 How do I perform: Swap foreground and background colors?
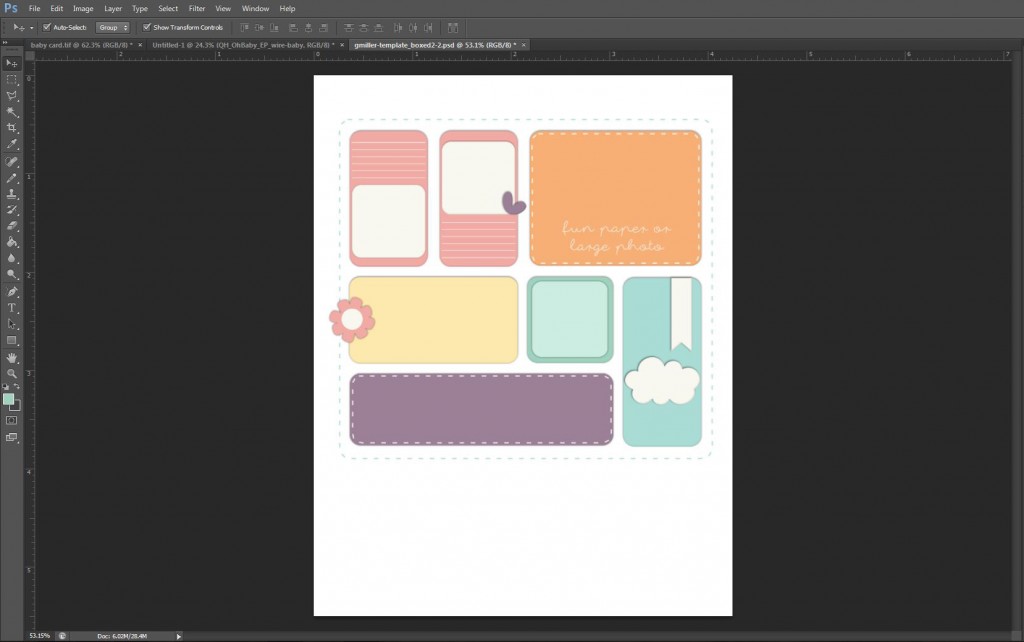tap(17, 387)
